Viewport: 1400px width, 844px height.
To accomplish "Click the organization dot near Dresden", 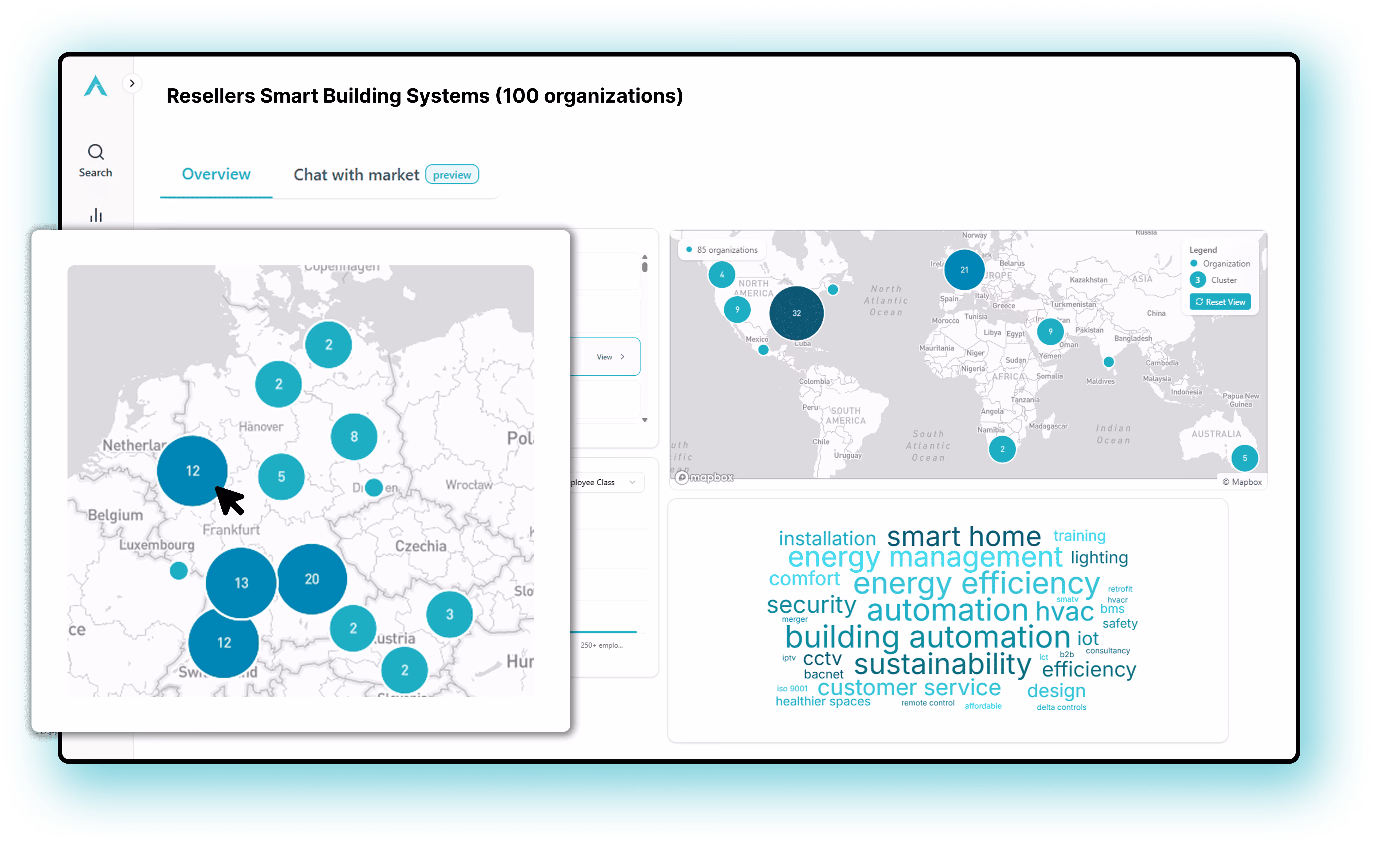I will [x=374, y=487].
